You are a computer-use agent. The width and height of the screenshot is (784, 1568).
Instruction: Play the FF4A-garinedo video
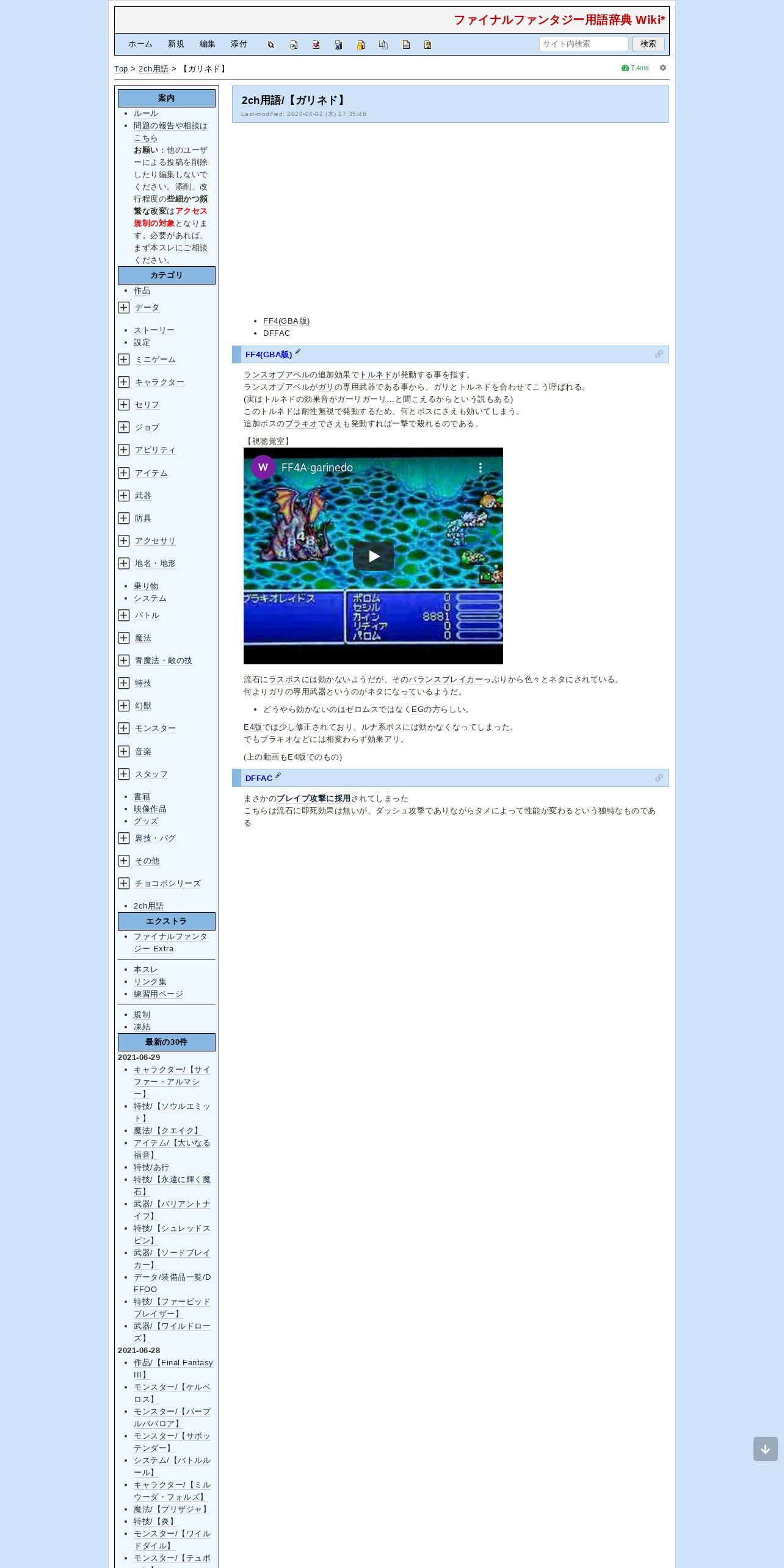(374, 556)
